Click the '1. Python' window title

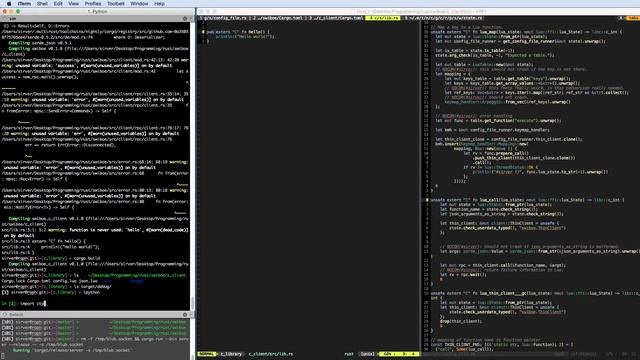97,11
